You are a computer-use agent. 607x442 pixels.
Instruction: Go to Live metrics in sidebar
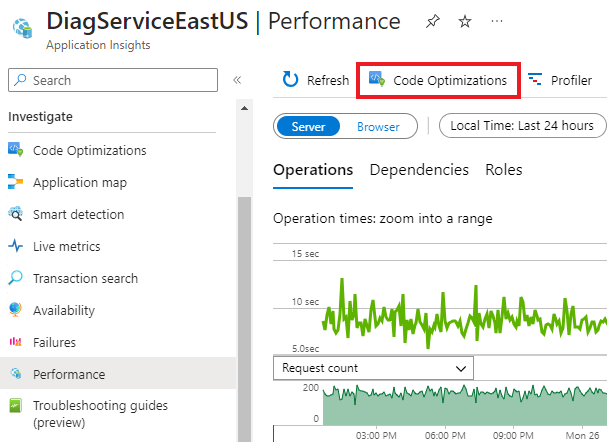click(x=67, y=247)
